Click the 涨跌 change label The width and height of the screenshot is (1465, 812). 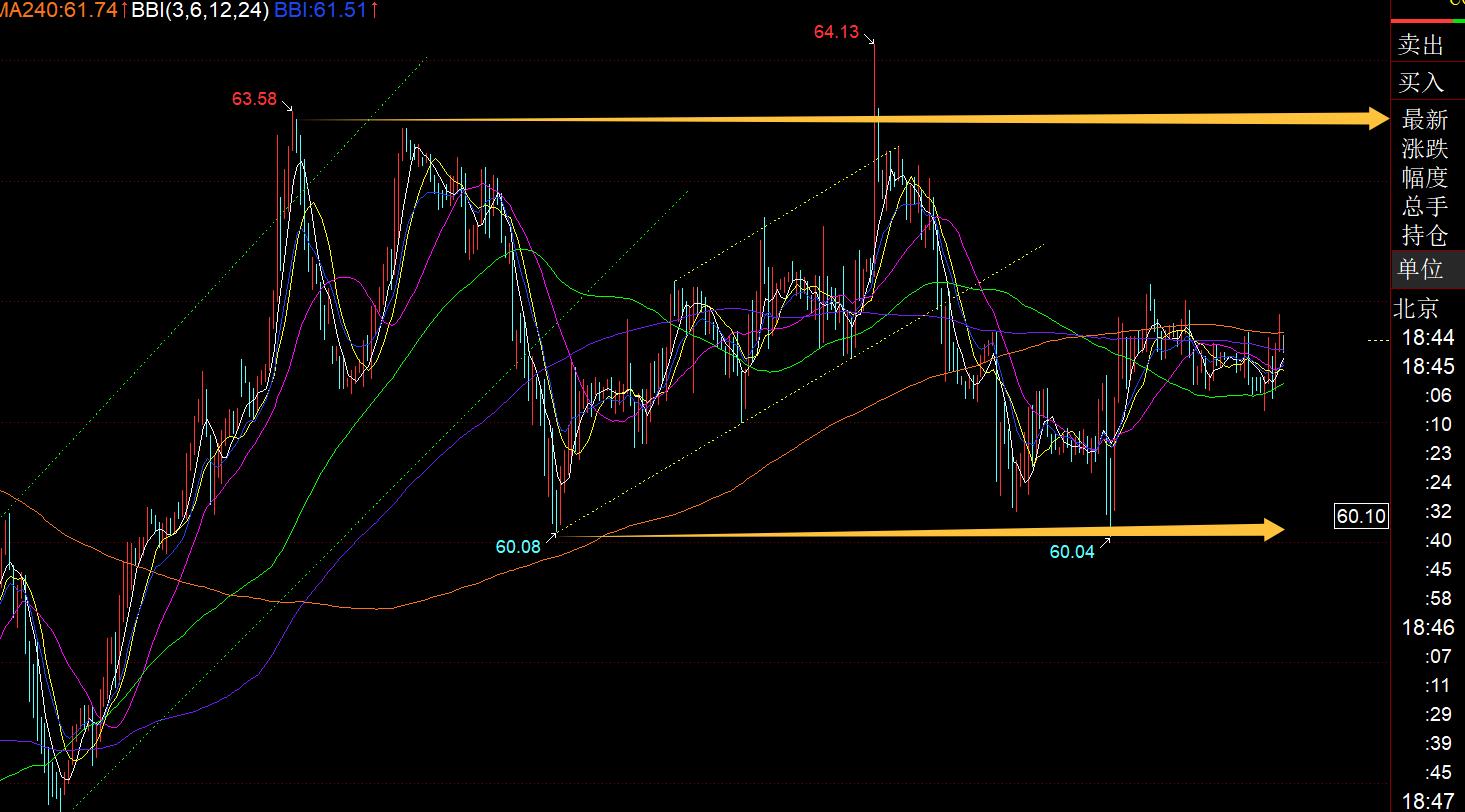coord(1425,148)
